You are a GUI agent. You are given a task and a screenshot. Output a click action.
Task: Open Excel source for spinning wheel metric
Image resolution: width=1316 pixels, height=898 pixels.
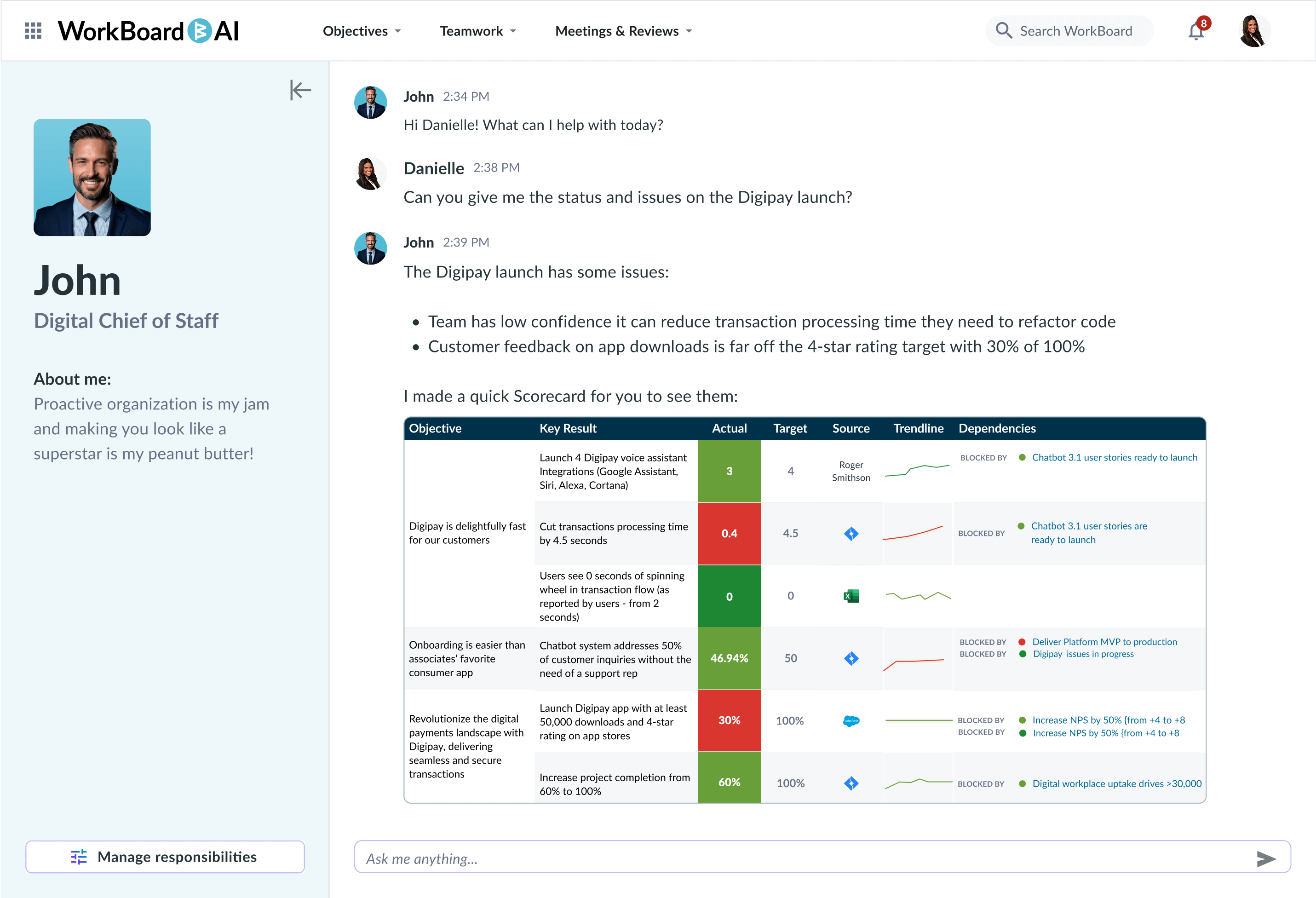point(851,596)
